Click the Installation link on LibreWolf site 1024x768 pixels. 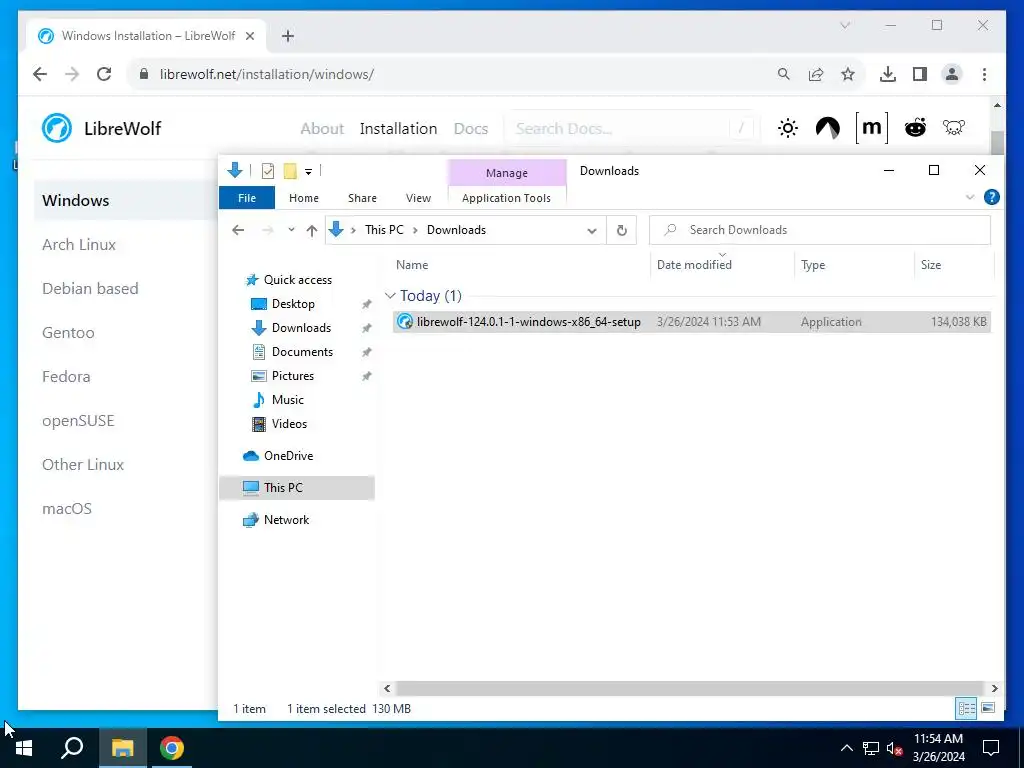coord(398,129)
